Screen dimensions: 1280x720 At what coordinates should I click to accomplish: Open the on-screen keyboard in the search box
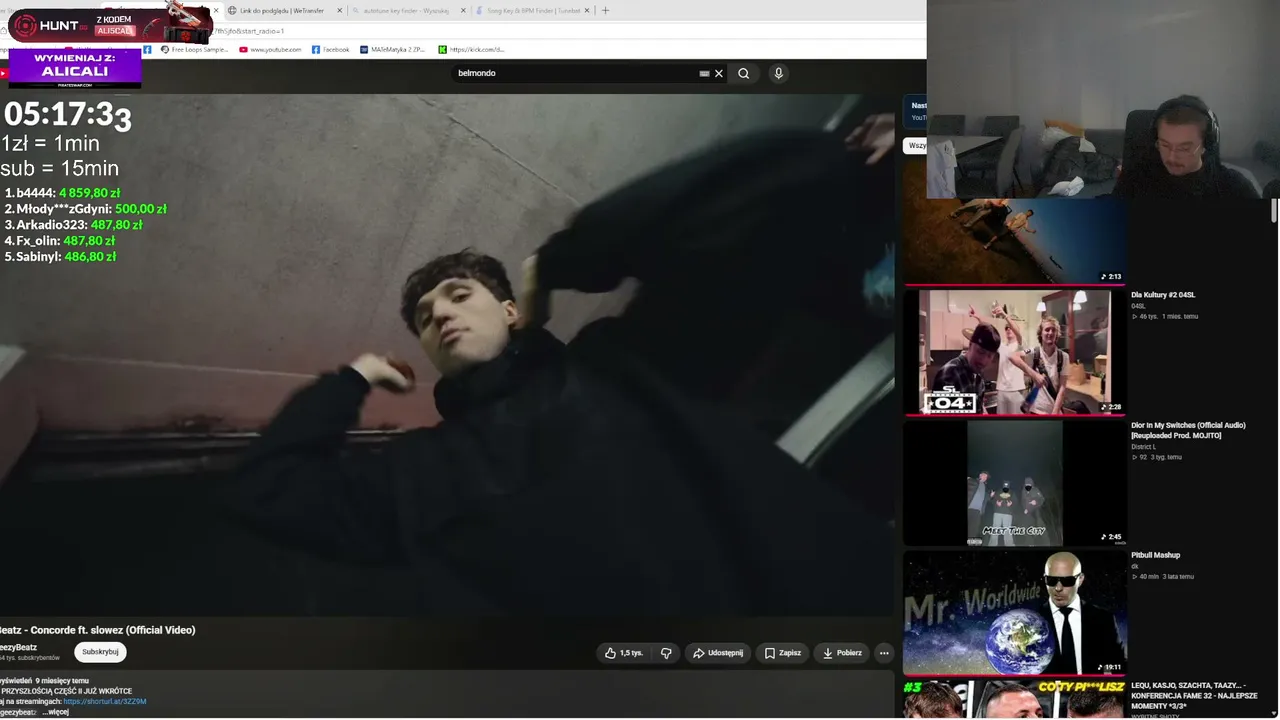coord(704,73)
